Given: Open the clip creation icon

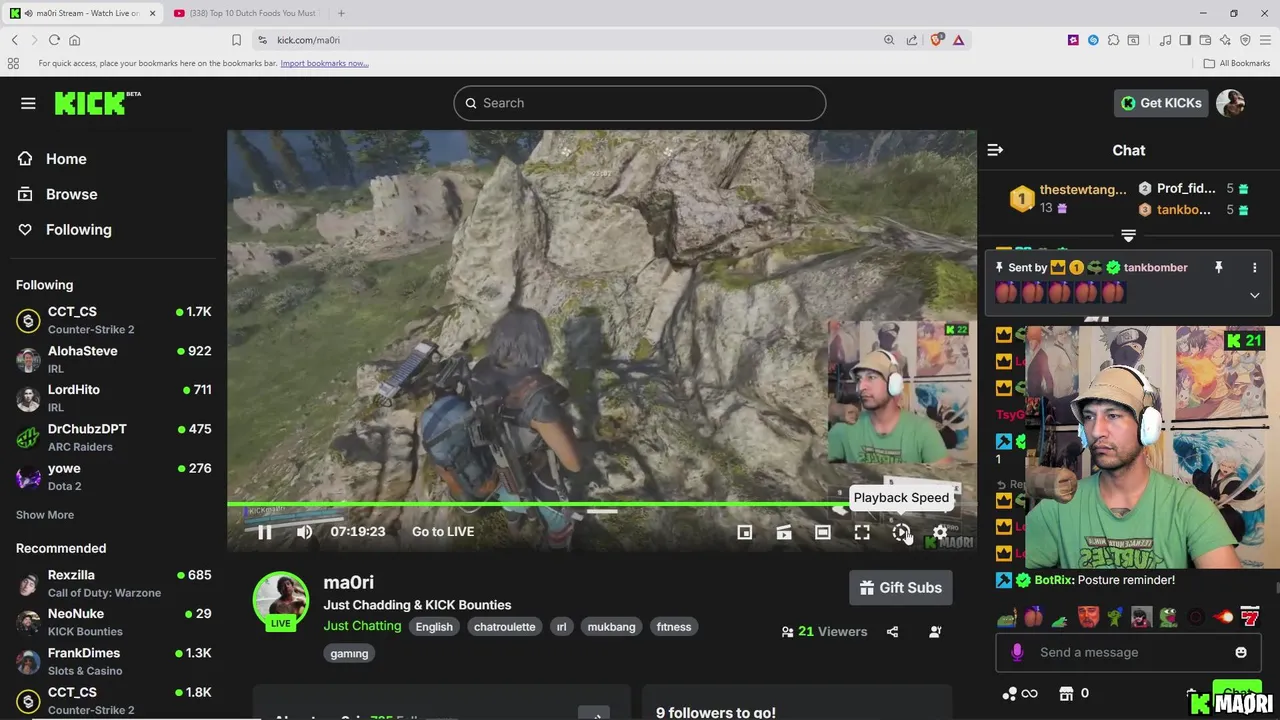Looking at the screenshot, I should [x=784, y=532].
